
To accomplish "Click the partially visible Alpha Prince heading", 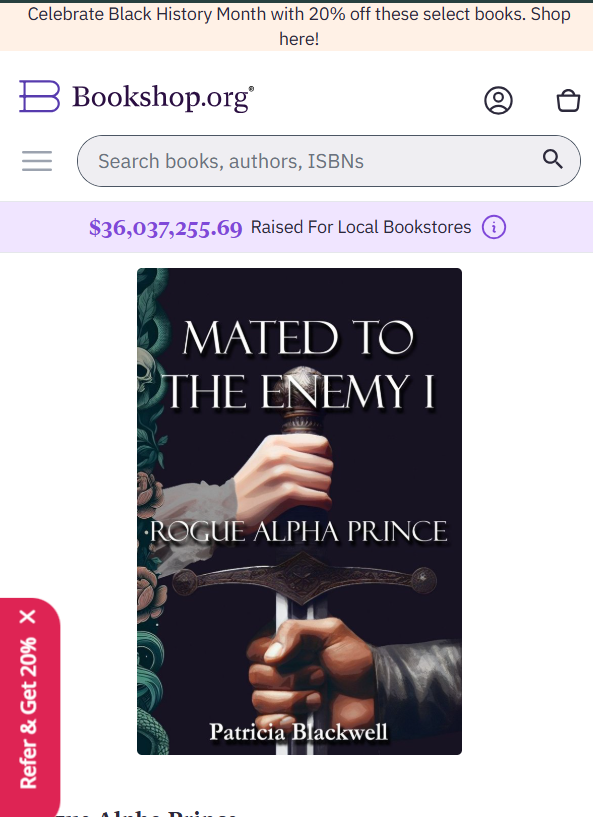I will click(x=146, y=813).
